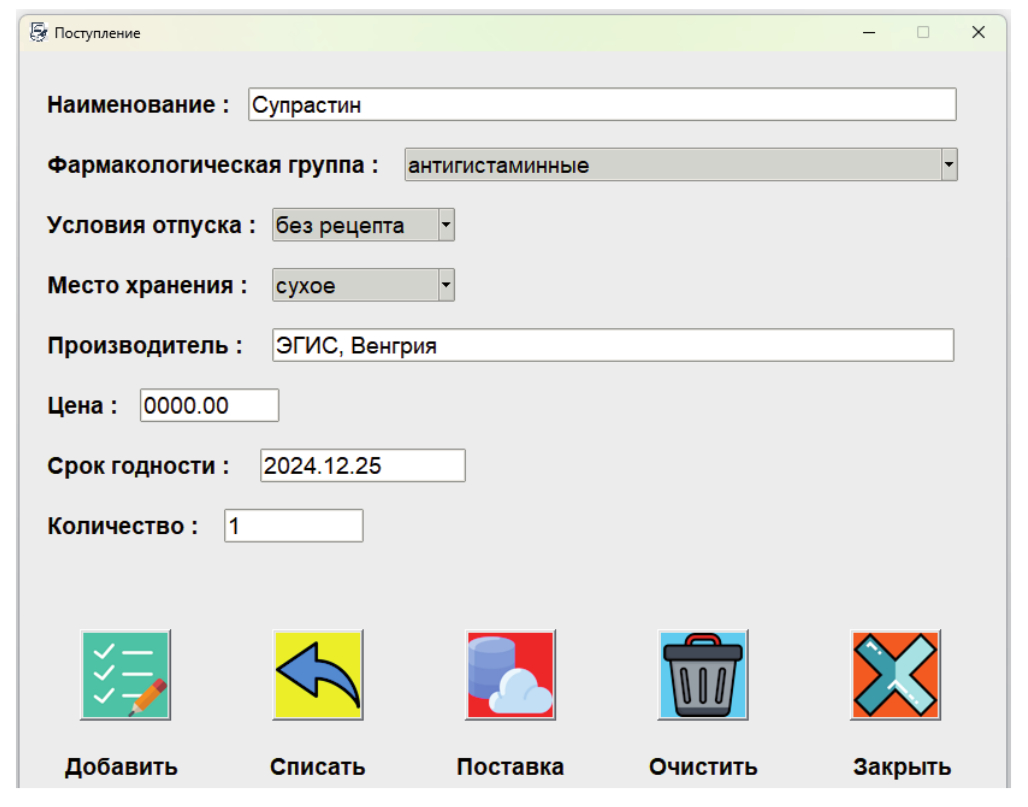
Task: Expand the Фармакологическая группа dropdown arrow
Action: (949, 165)
